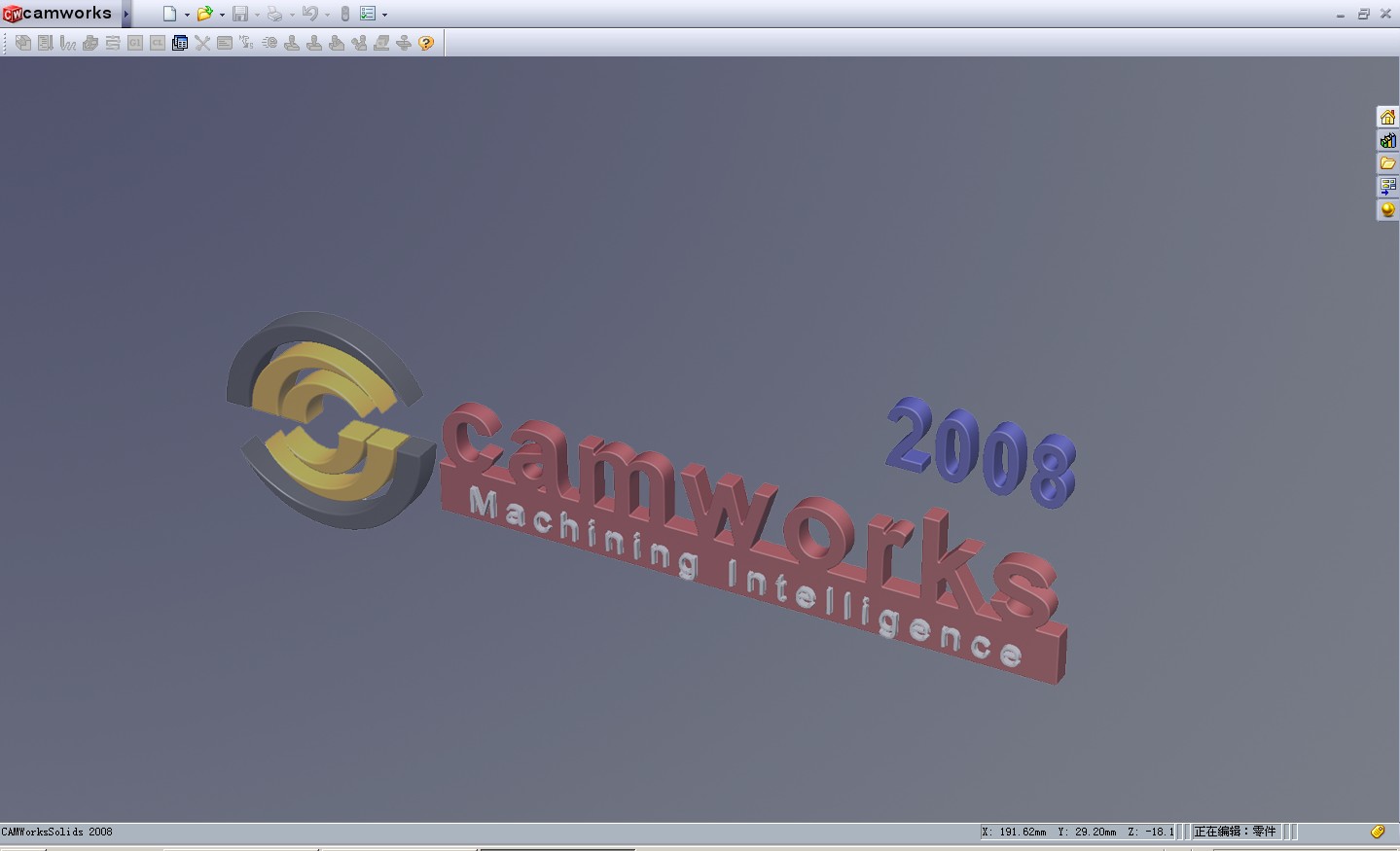Image resolution: width=1400 pixels, height=851 pixels.
Task: Open the View Palette tab
Action: (1388, 186)
